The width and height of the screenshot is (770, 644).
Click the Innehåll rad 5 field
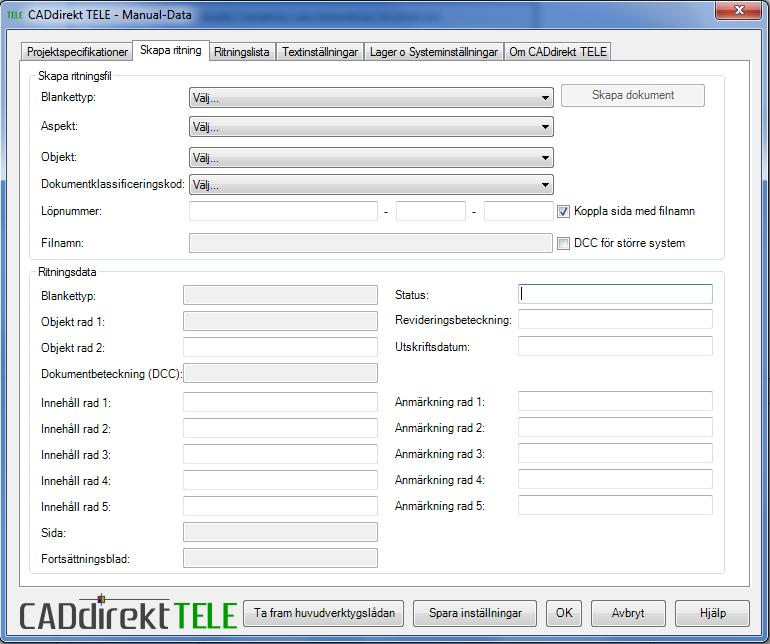pyautogui.click(x=280, y=506)
